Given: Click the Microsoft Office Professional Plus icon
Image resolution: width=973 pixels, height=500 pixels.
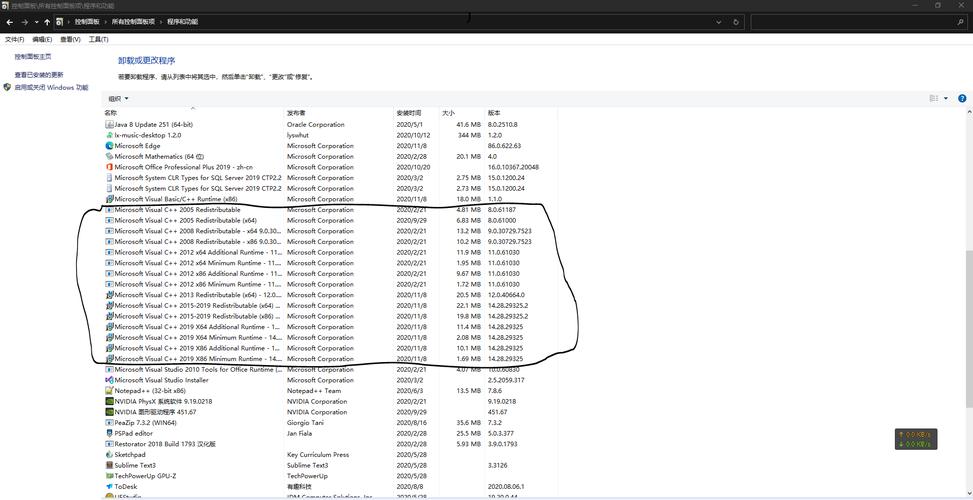Looking at the screenshot, I should (x=109, y=167).
